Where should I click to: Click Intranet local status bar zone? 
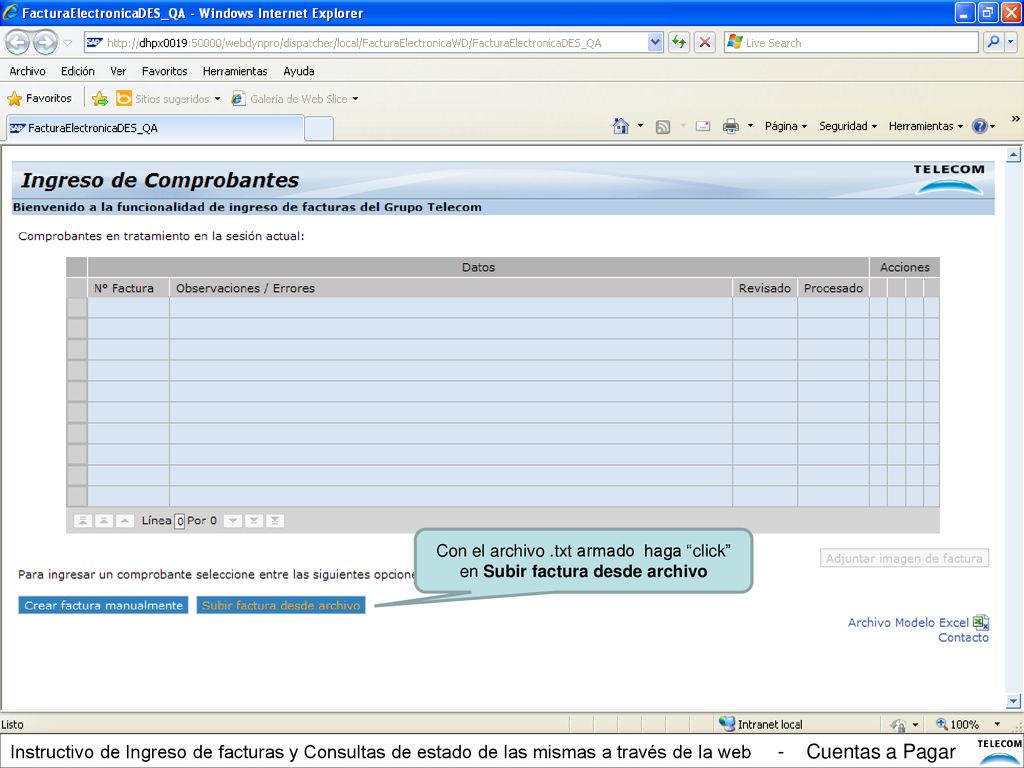pos(761,724)
